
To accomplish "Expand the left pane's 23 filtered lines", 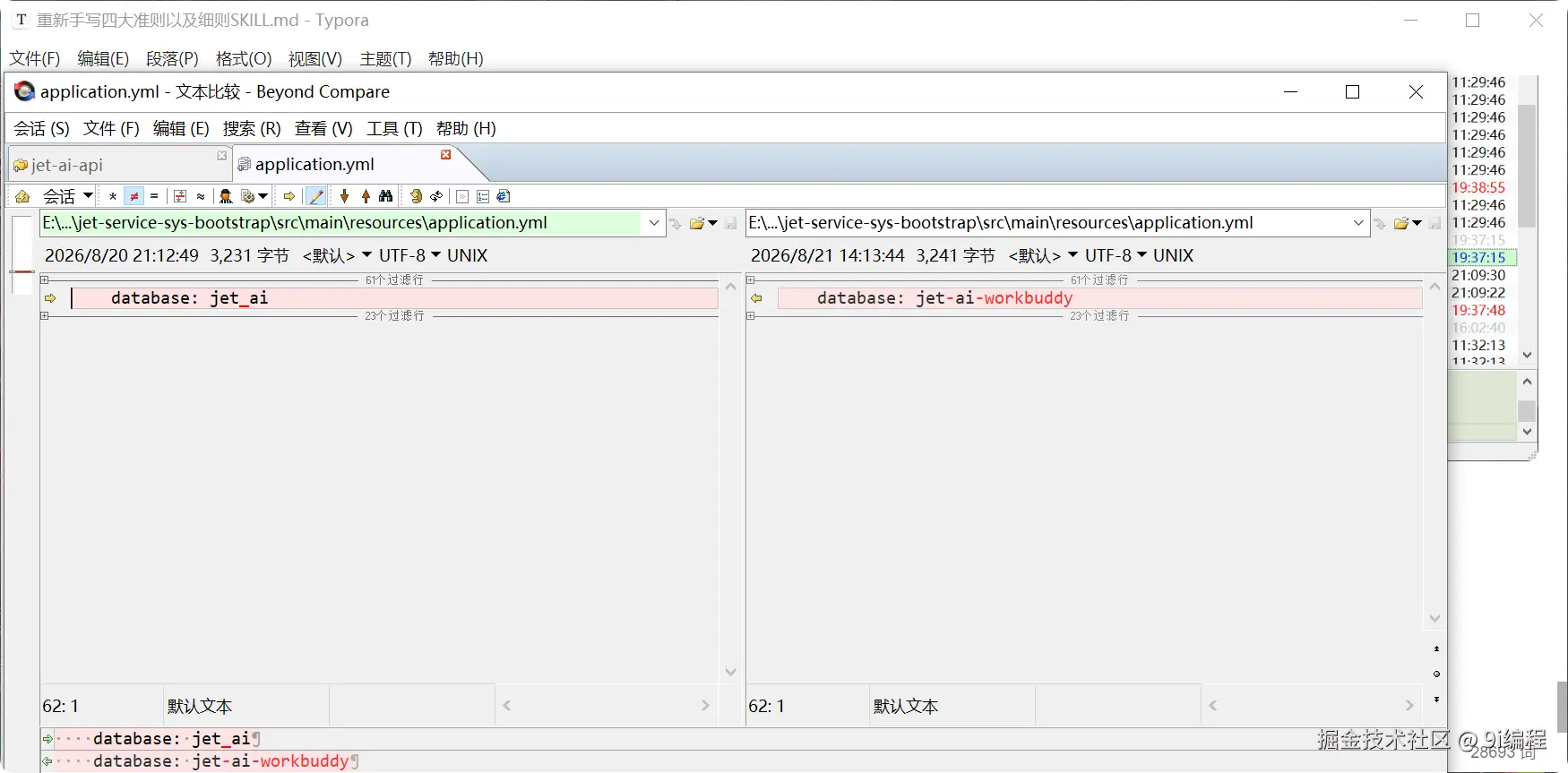I will pyautogui.click(x=45, y=316).
